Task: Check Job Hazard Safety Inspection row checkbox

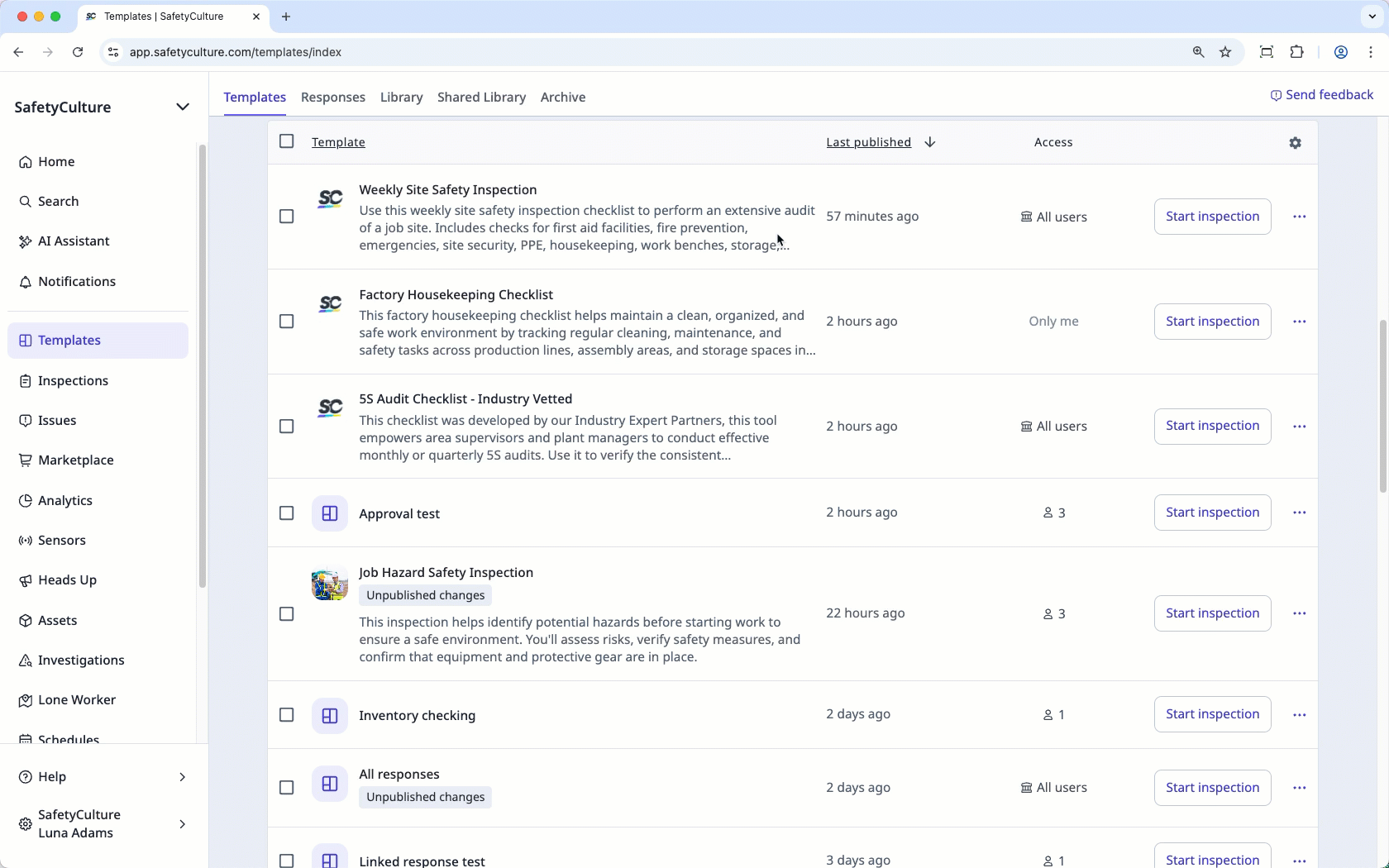Action: click(x=286, y=614)
